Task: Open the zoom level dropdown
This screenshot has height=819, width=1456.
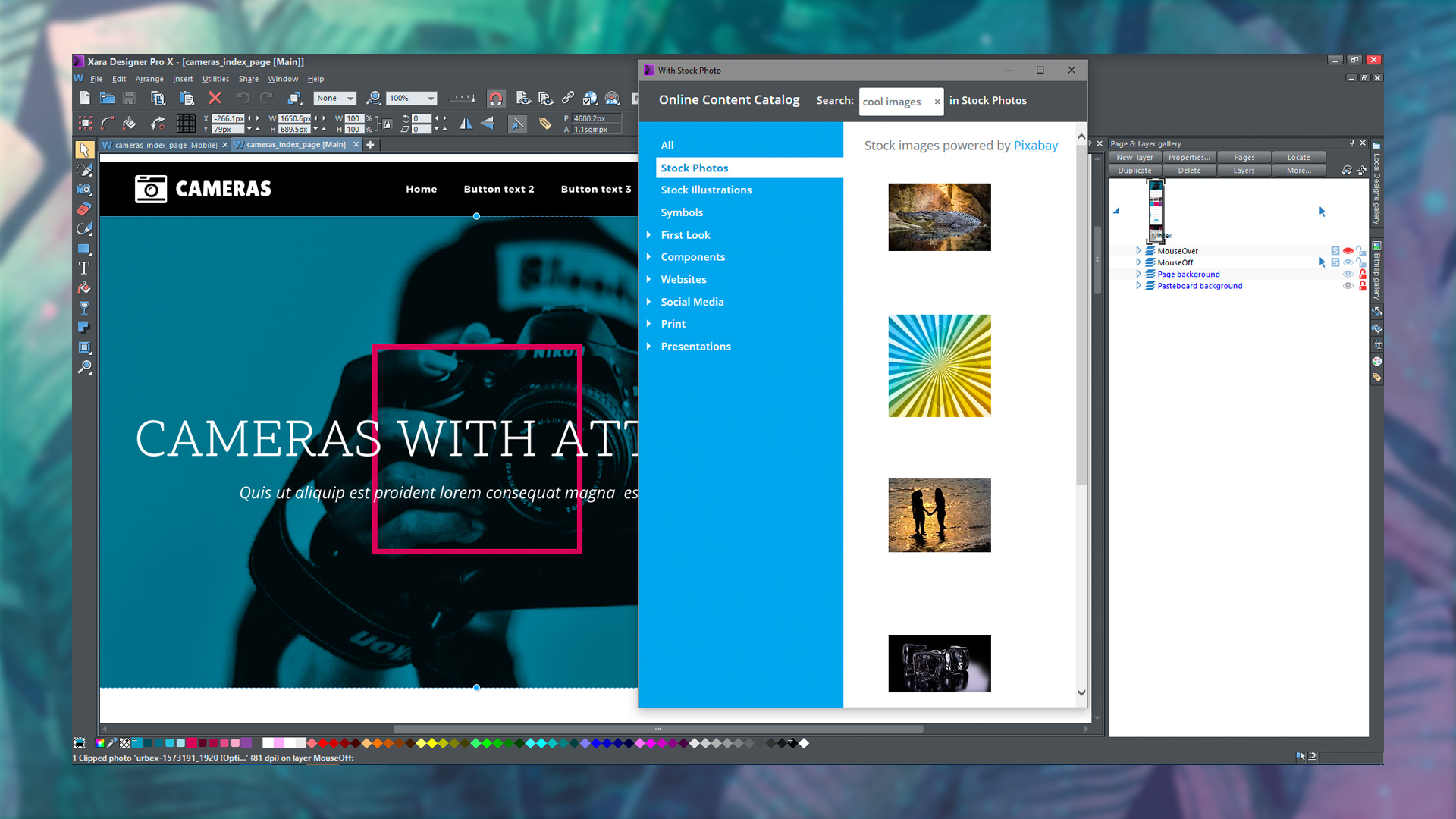Action: coord(429,98)
